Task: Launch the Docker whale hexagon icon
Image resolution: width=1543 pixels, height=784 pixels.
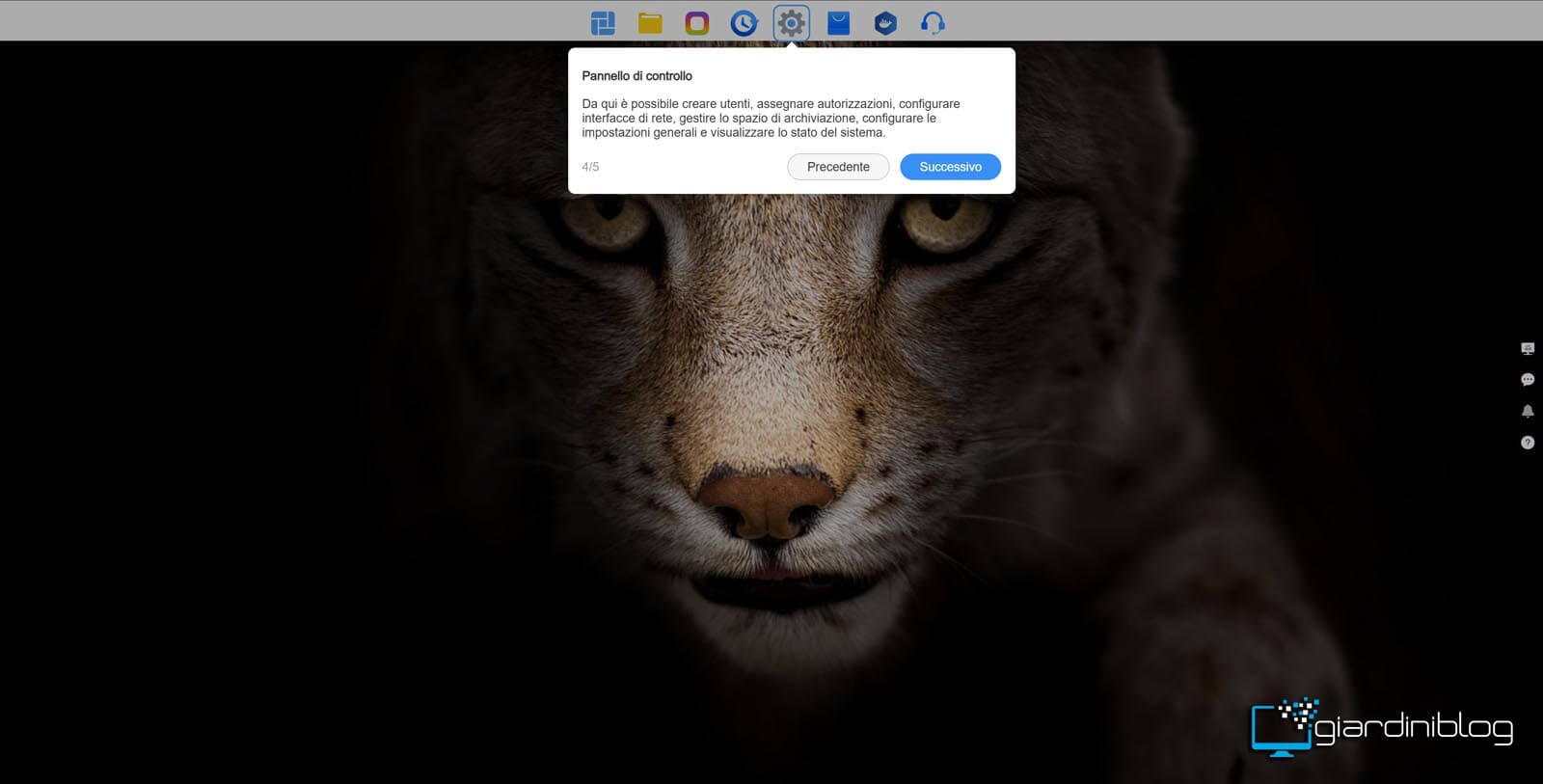Action: tap(885, 22)
